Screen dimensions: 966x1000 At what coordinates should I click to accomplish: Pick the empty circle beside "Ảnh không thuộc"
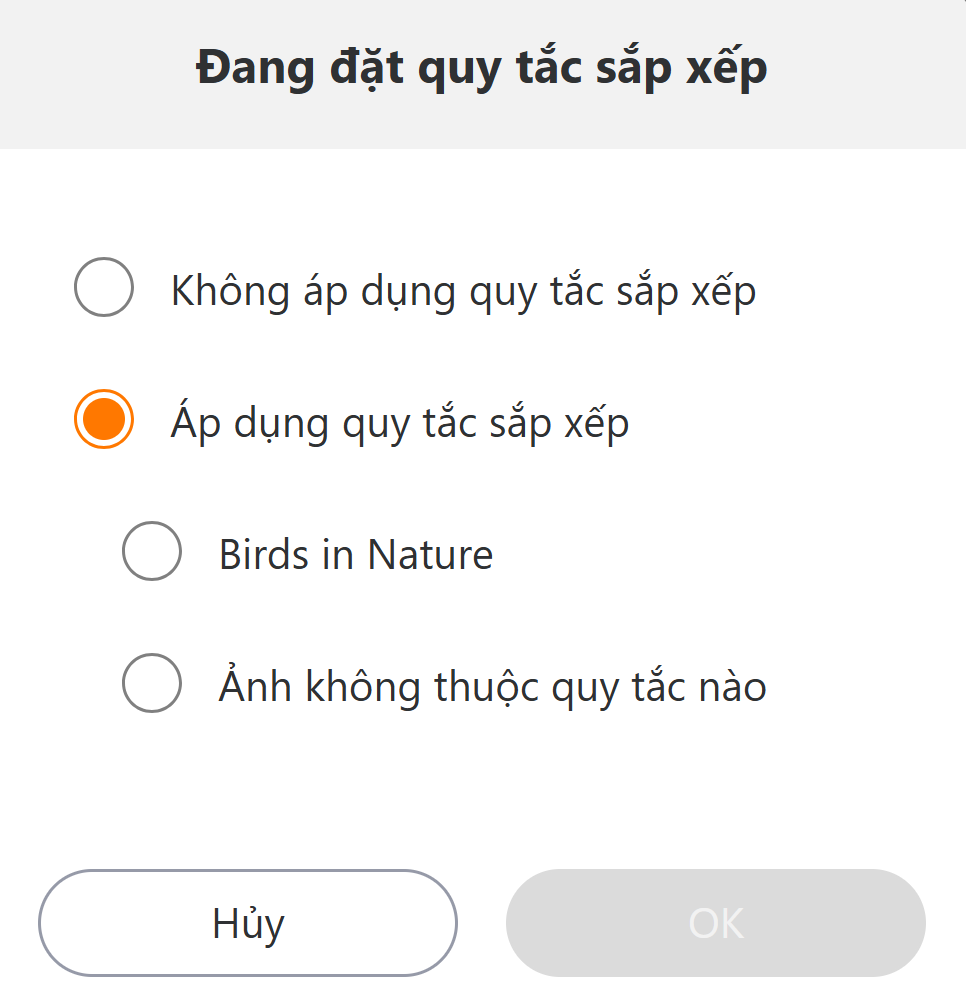click(152, 683)
